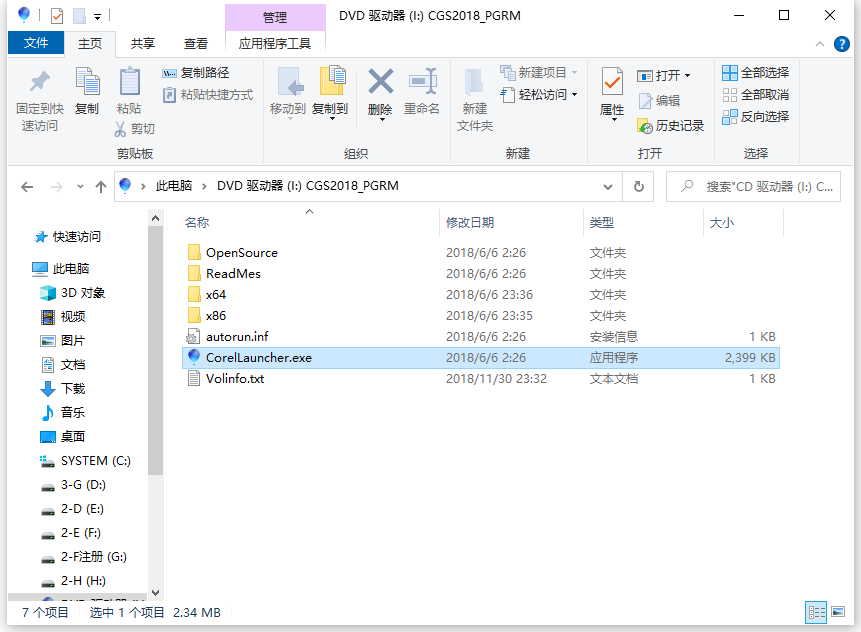The height and width of the screenshot is (632, 861).
Task: Open Quick access in navigation pane
Action: pos(68,237)
